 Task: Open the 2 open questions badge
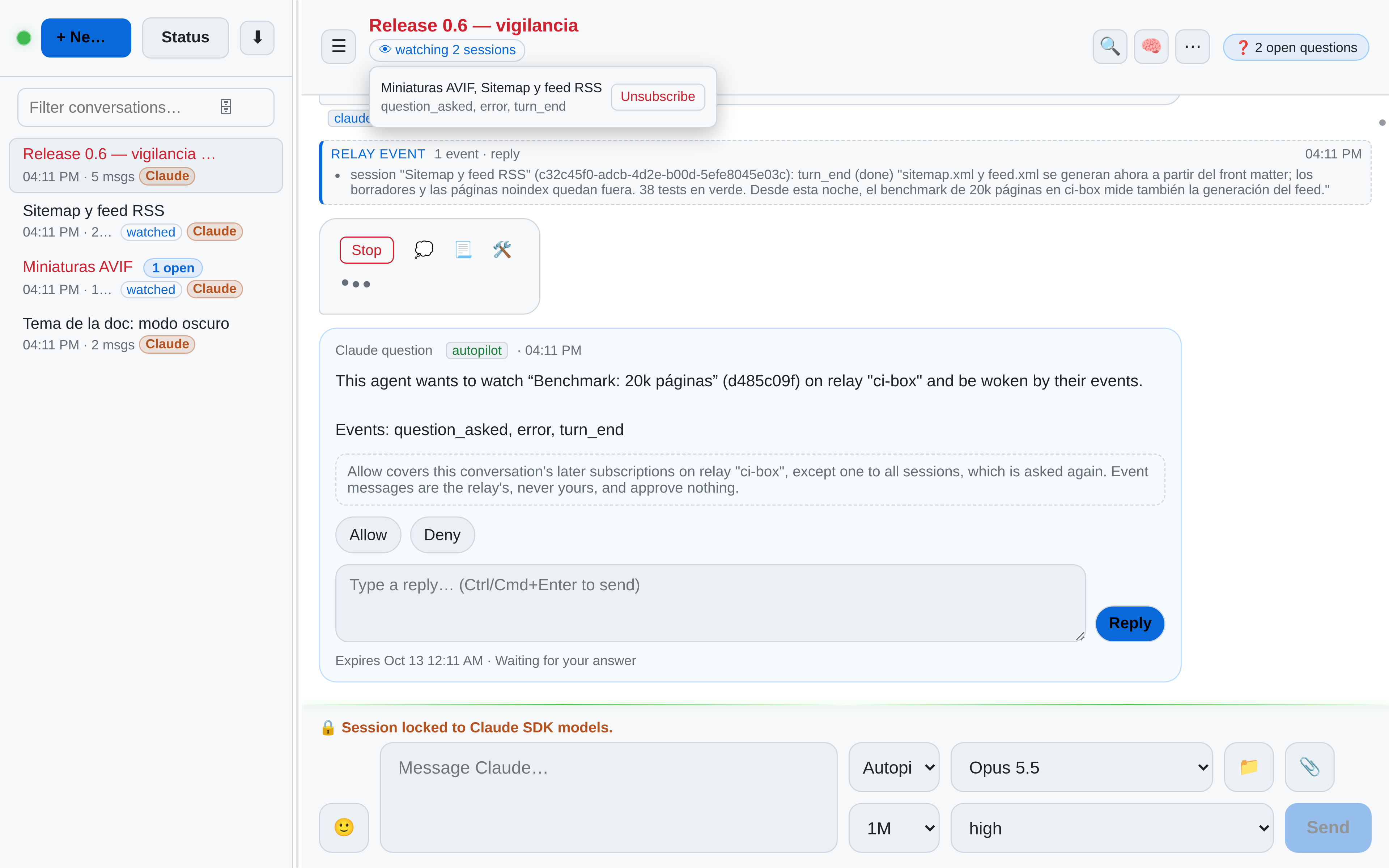point(1296,47)
